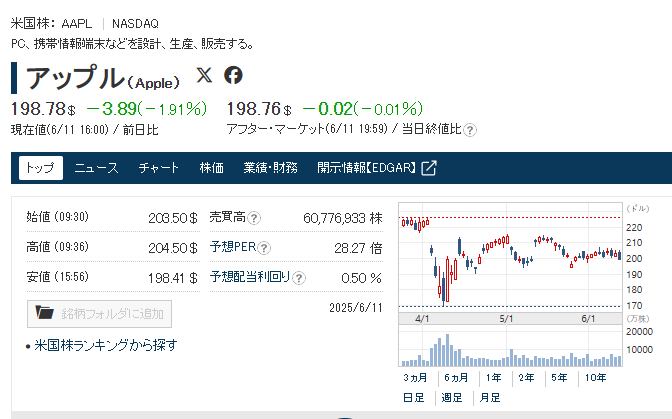The image size is (672, 419).
Task: Open help icon beside 売買高
Action: pyautogui.click(x=254, y=218)
